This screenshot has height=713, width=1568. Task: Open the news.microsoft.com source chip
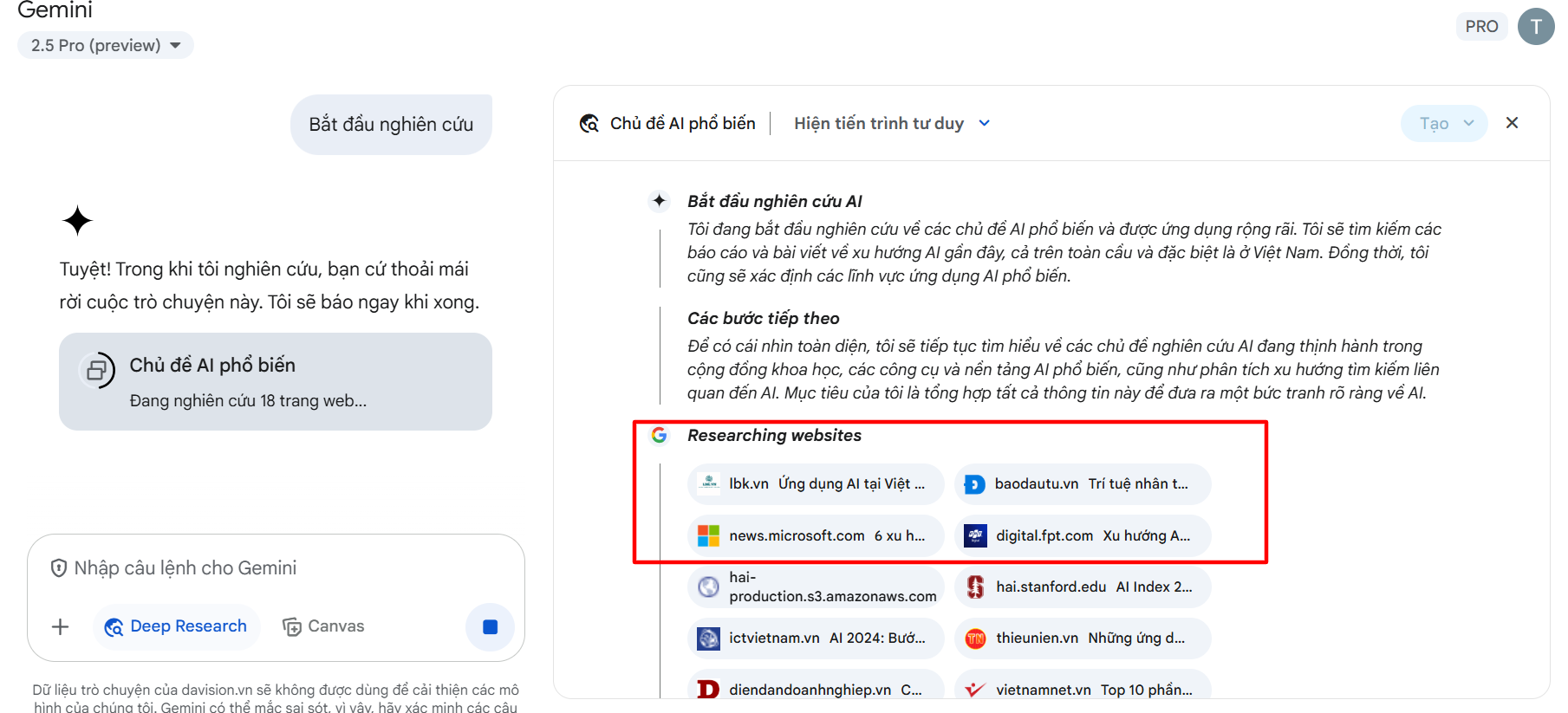click(x=815, y=535)
